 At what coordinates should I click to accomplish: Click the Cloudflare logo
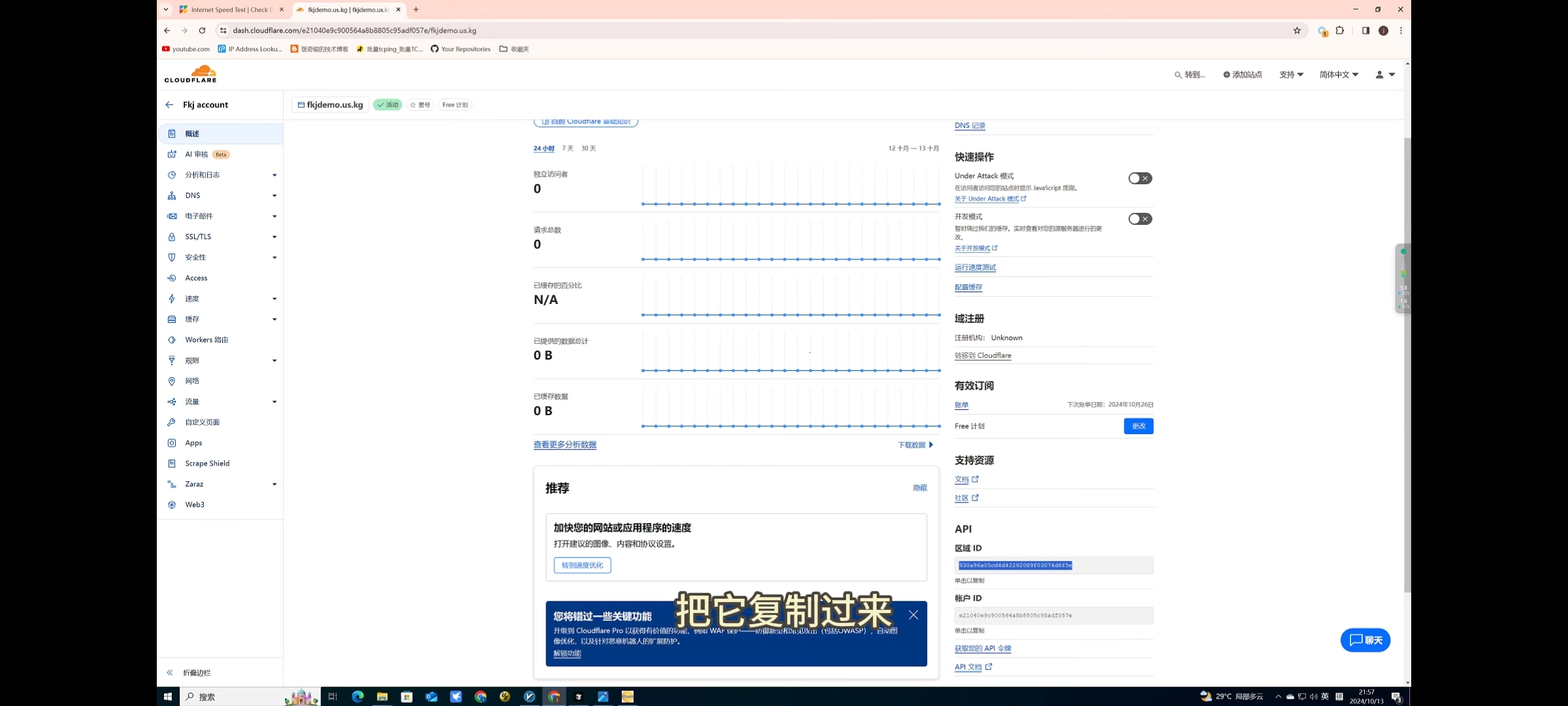190,75
